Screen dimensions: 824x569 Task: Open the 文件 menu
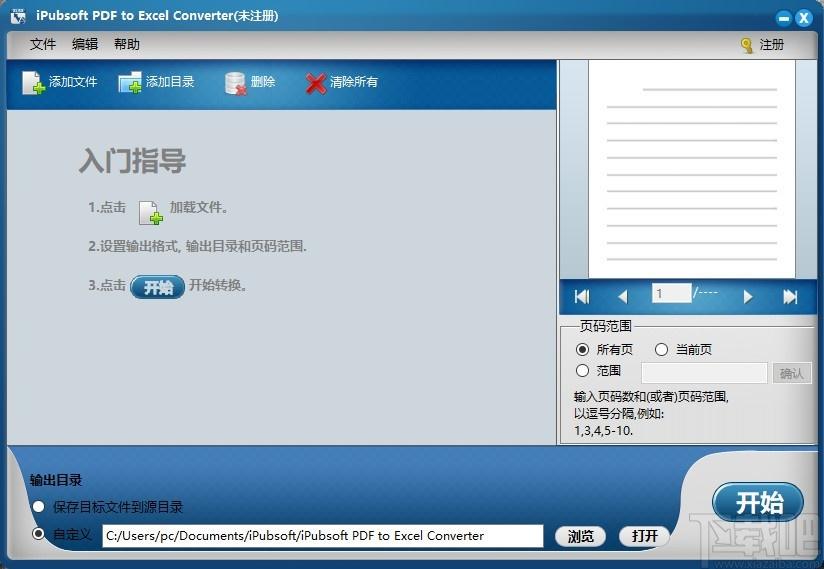(43, 45)
